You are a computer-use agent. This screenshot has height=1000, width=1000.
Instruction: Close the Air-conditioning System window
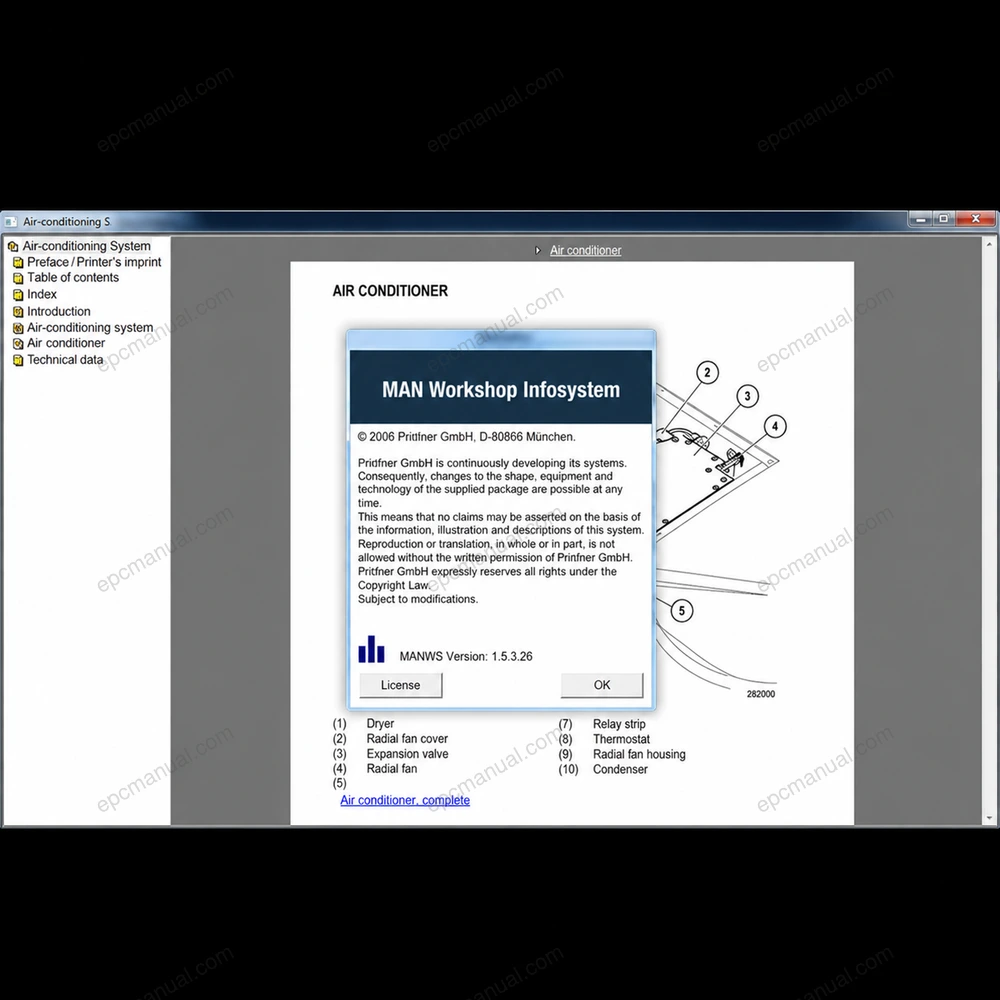(x=975, y=219)
